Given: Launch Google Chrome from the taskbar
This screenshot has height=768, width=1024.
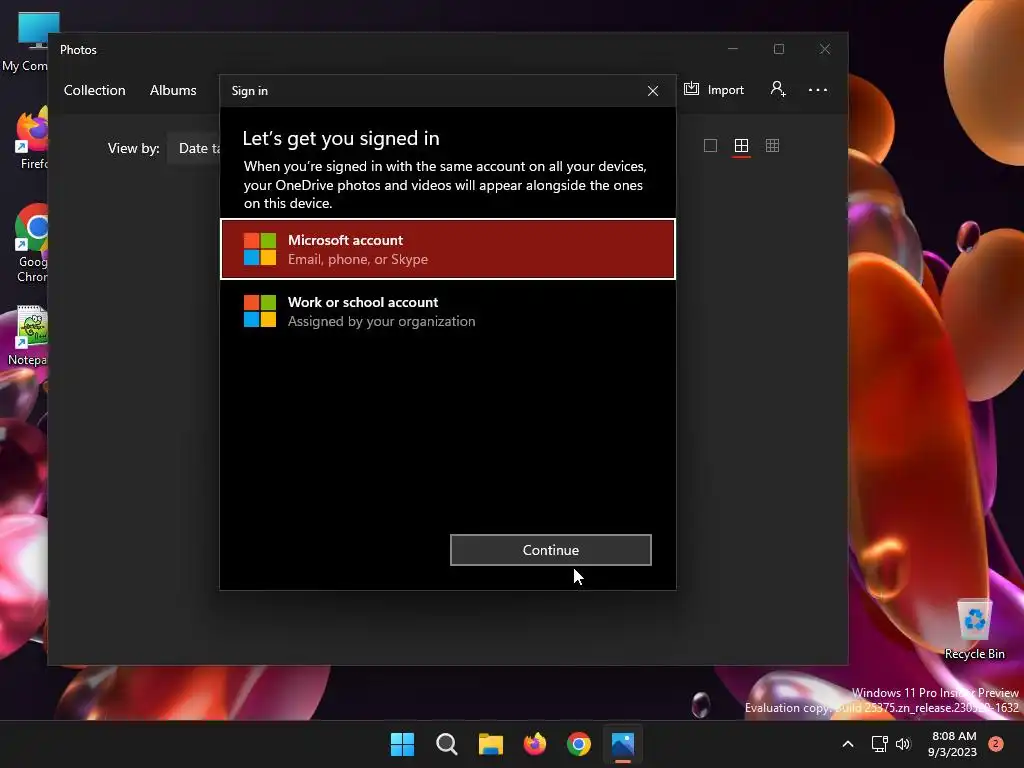Looking at the screenshot, I should point(579,744).
